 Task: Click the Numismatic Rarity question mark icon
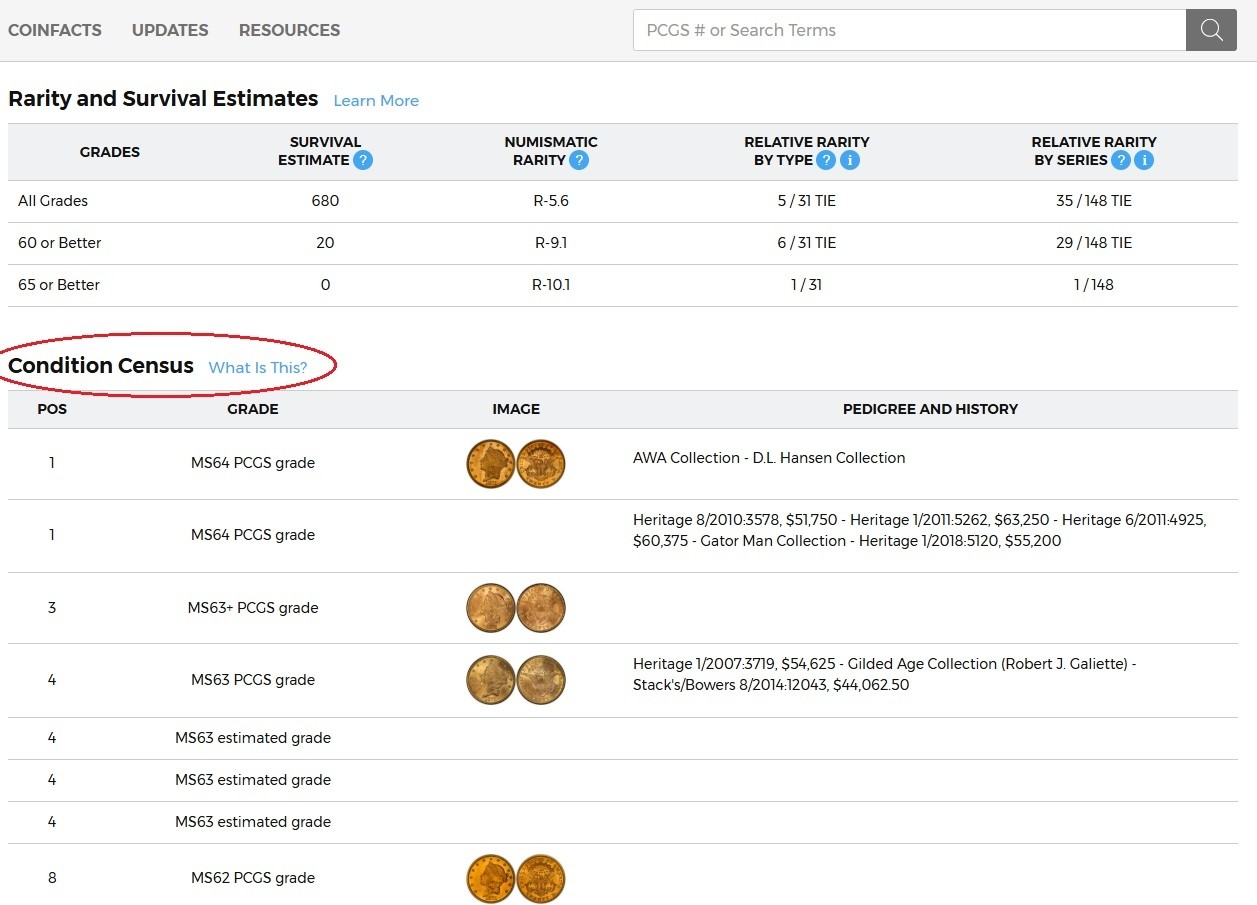coord(579,160)
